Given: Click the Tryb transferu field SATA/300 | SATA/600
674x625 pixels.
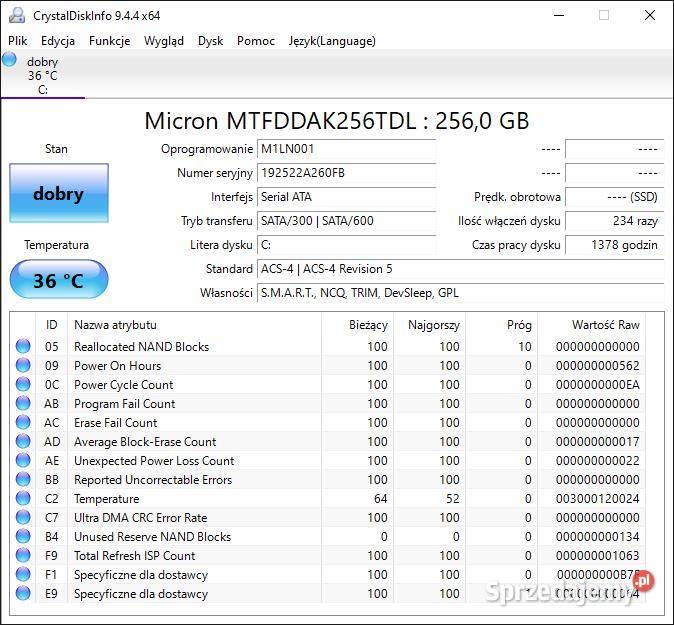Looking at the screenshot, I should (x=346, y=221).
